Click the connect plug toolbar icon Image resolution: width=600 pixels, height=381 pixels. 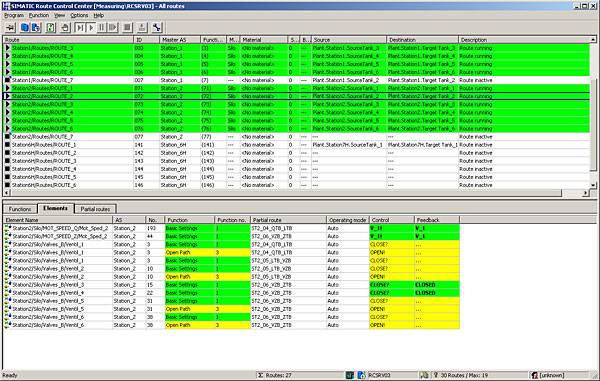(10, 28)
